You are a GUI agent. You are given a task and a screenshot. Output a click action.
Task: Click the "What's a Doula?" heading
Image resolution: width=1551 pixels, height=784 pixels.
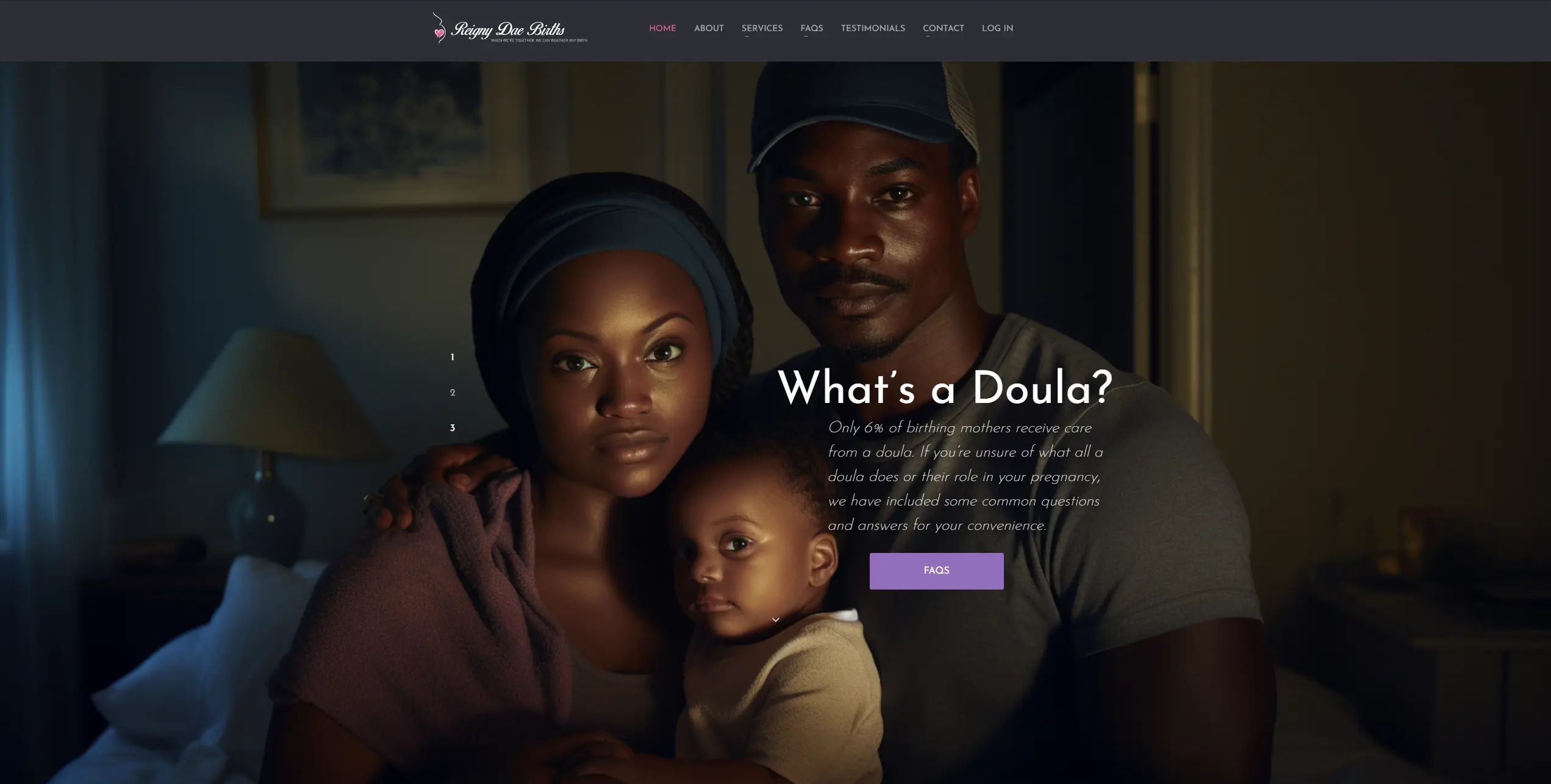945,388
